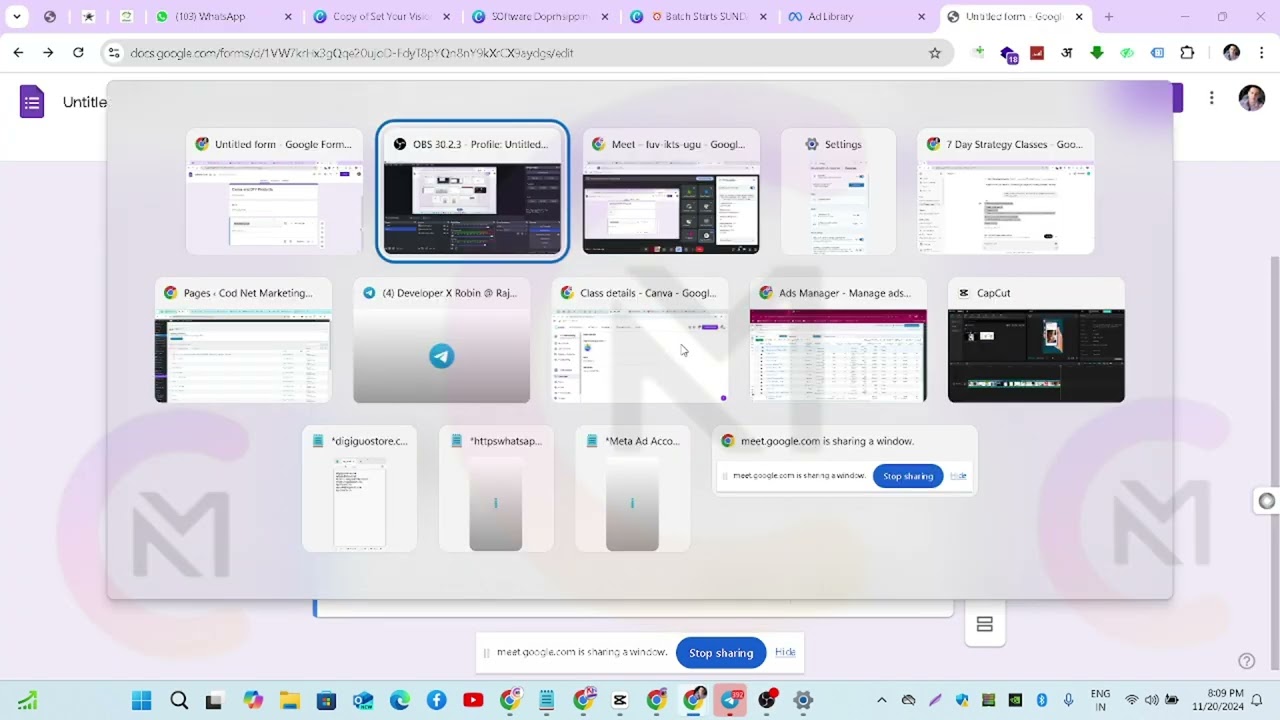
Task: Open YouTube from the taskbar
Action: click(x=473, y=701)
